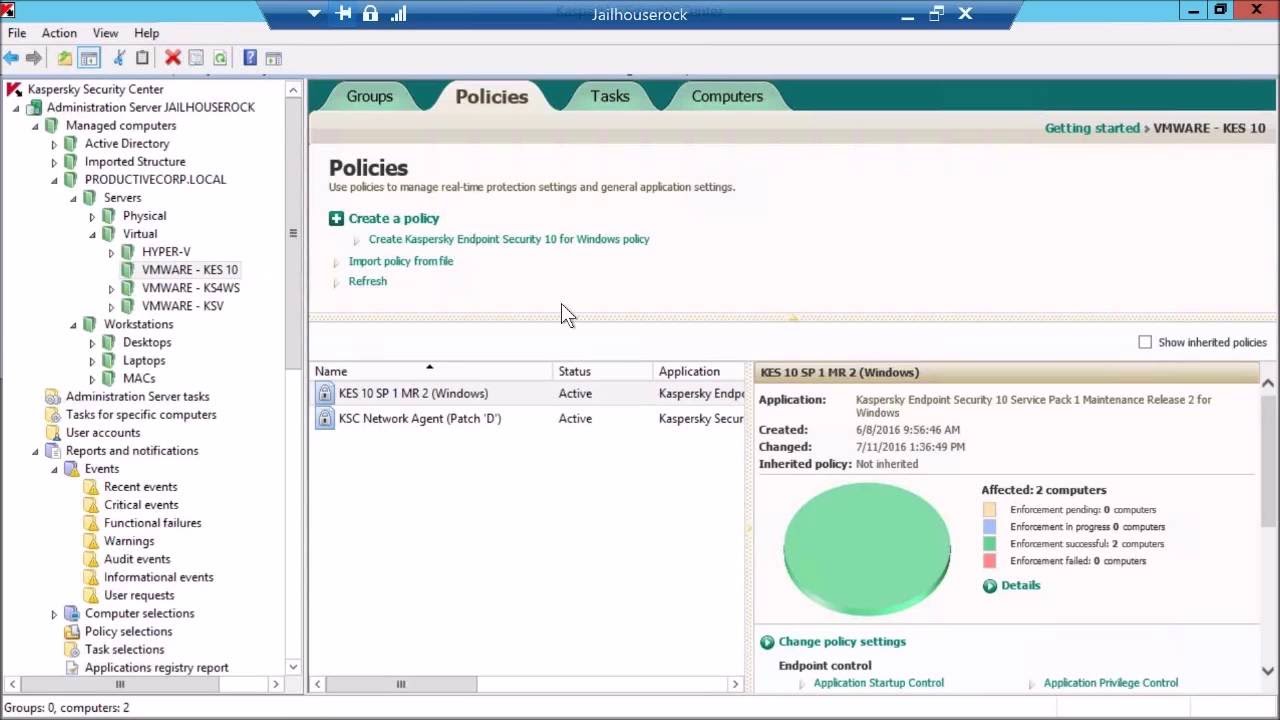Click the lock icon of KSC Network Agent policy
Screen dimensions: 1280x720
pos(325,418)
